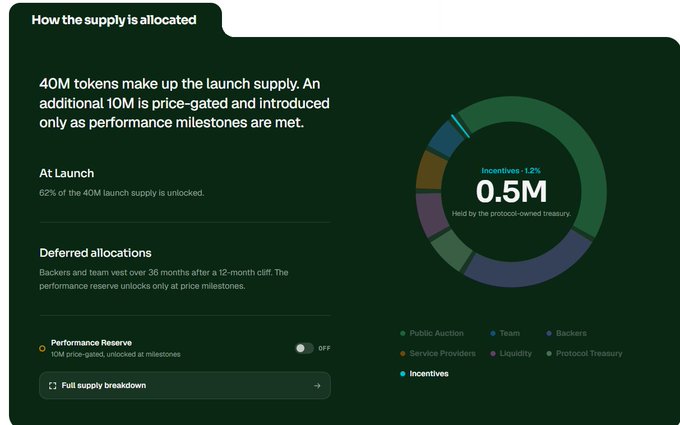The width and height of the screenshot is (680, 425).
Task: Click the Held by the protocol-owned treasury caption
Action: tap(511, 213)
